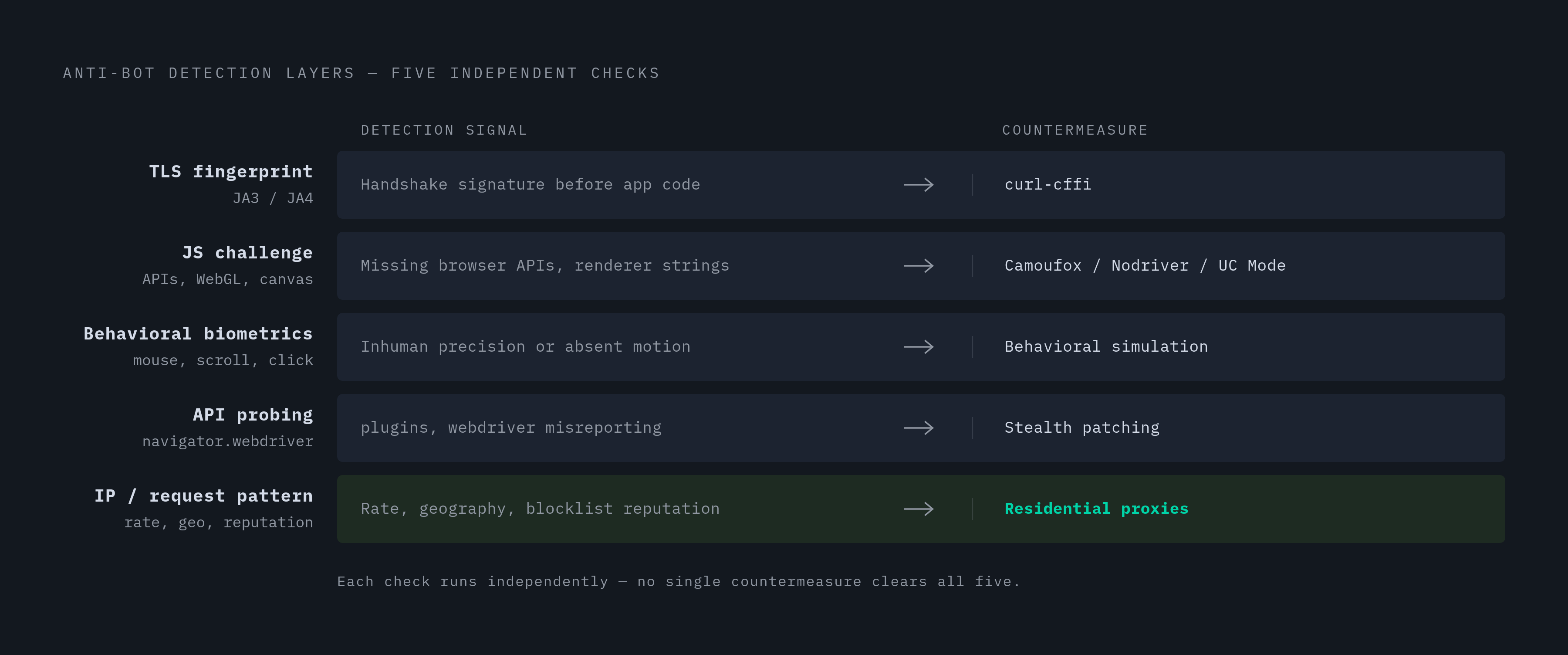Click 'mouse, scroll, click' subtitle
The height and width of the screenshot is (655, 1568).
[223, 360]
